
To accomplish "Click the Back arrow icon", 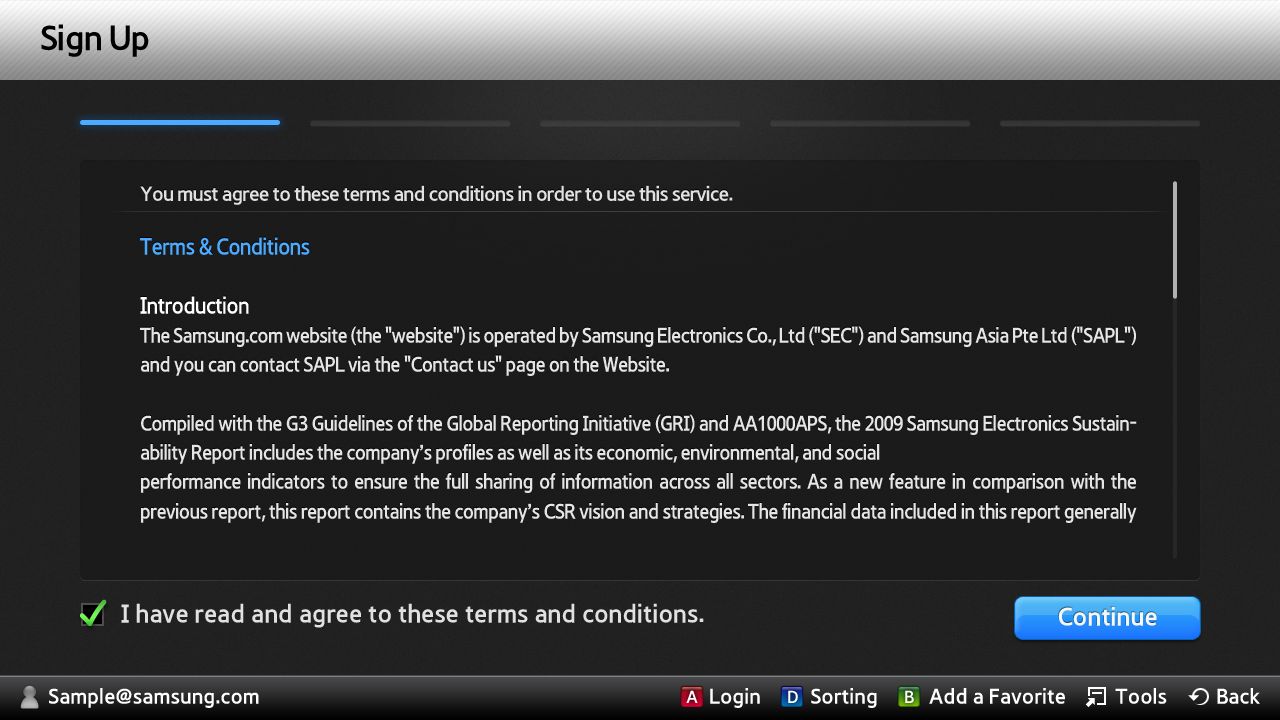I will coord(1198,697).
